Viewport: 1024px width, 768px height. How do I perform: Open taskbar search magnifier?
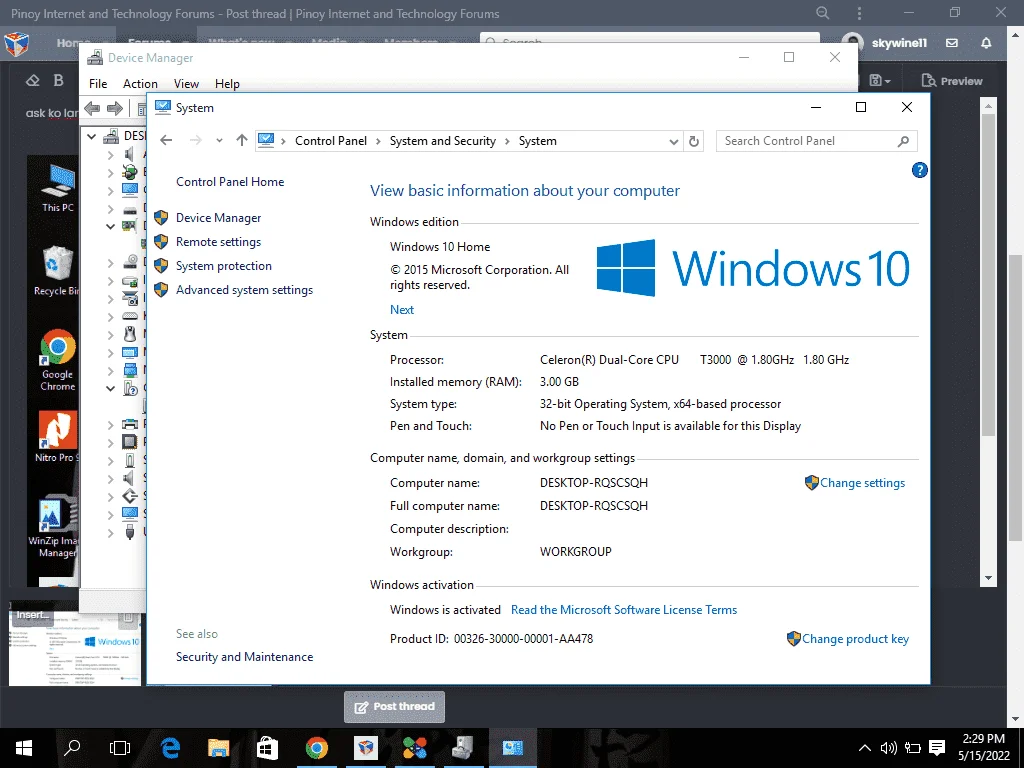tap(72, 748)
